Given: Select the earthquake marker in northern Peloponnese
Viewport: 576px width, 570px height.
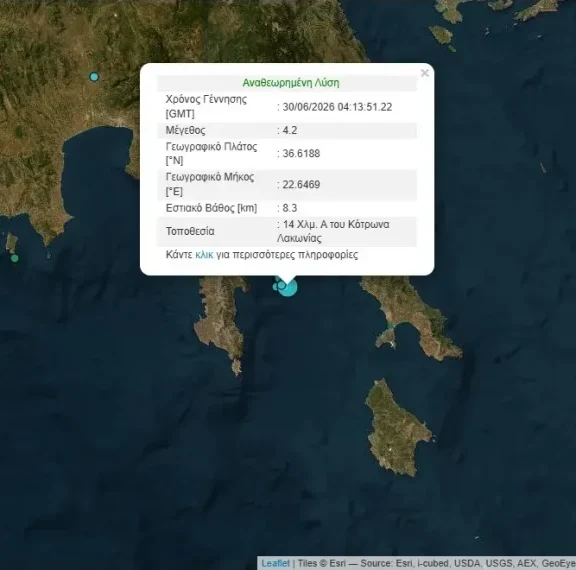Looking at the screenshot, I should (94, 77).
